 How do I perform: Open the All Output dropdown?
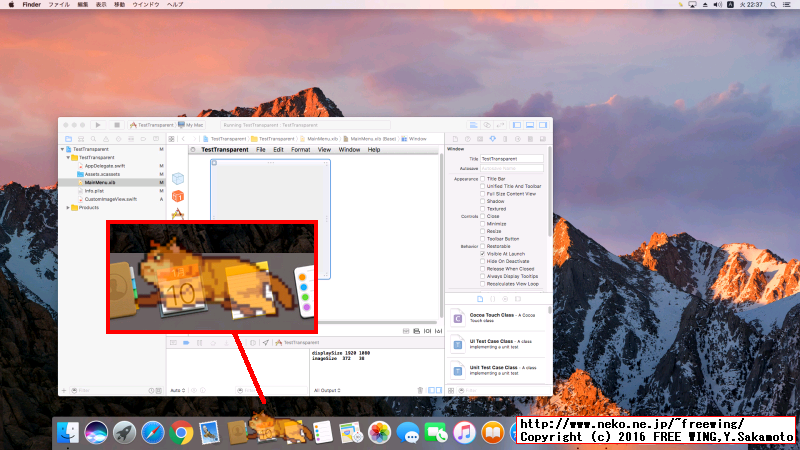[327, 390]
